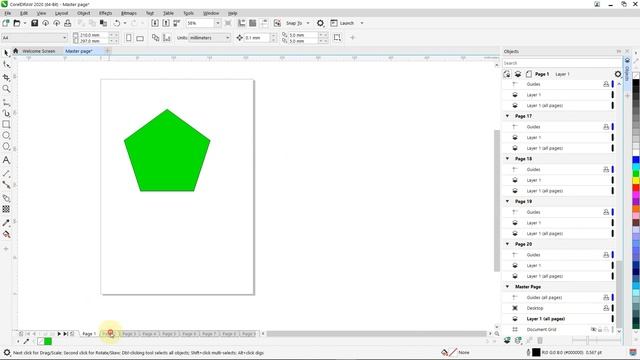This screenshot has height=360, width=640.
Task: Open the Object menu
Action: point(84,13)
